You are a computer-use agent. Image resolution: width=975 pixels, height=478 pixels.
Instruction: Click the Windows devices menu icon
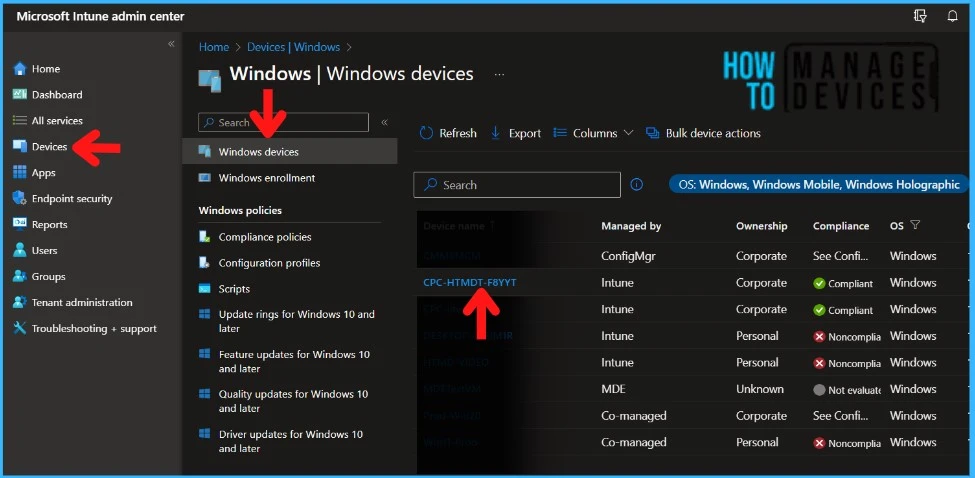coord(204,151)
